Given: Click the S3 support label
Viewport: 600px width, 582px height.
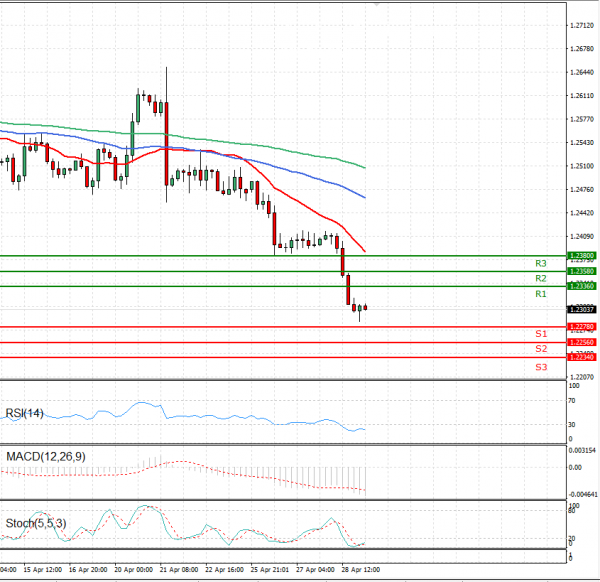Looking at the screenshot, I should pos(540,367).
